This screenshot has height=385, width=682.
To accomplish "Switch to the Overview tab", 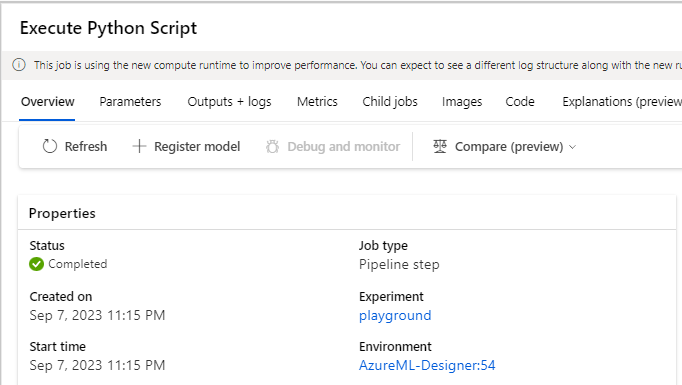I will coord(47,102).
